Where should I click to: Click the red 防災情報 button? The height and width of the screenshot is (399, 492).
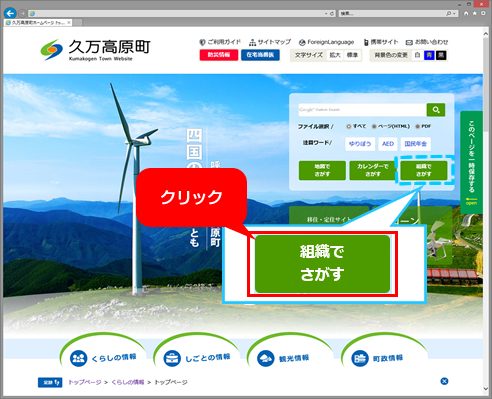pyautogui.click(x=219, y=55)
